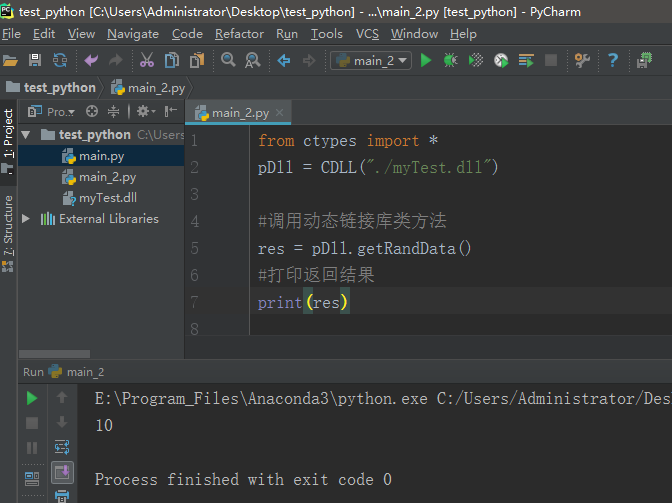Screen dimensions: 672x503
Task: Open the Edit menu
Action: tap(44, 34)
